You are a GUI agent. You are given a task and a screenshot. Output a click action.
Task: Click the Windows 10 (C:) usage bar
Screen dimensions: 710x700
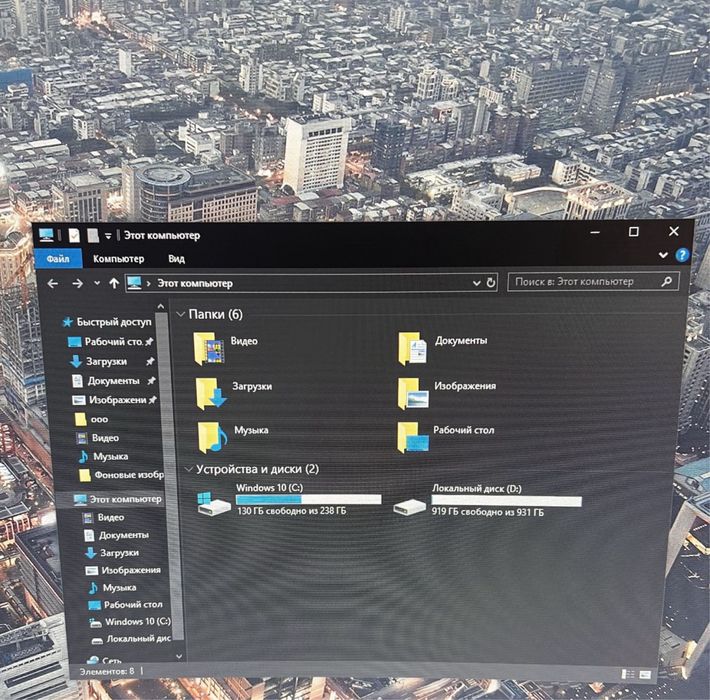308,499
